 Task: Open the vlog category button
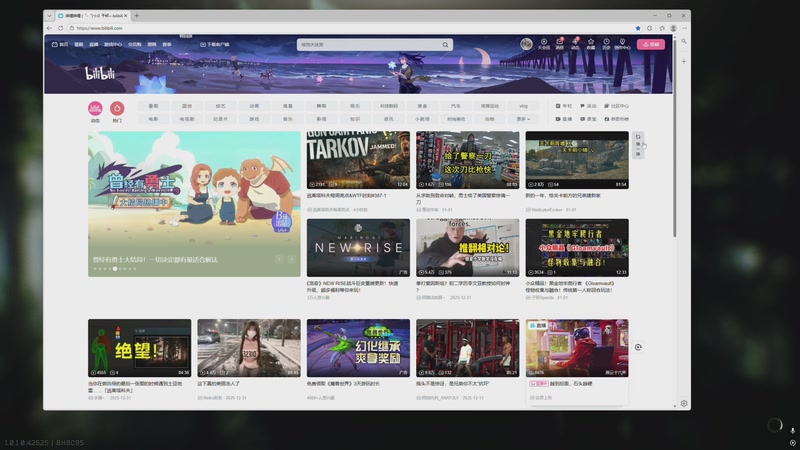tap(523, 106)
